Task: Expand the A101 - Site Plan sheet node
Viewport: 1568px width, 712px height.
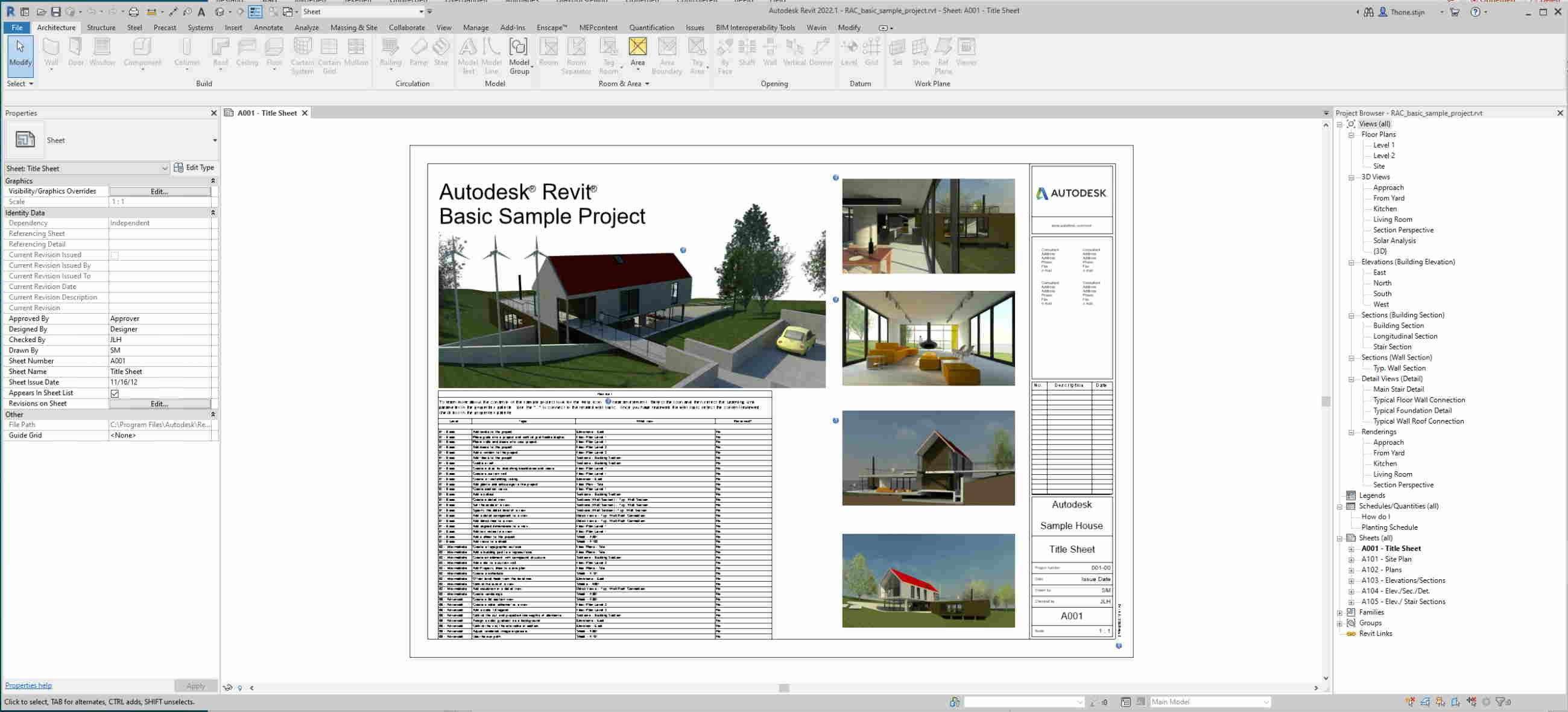Action: pos(1351,559)
